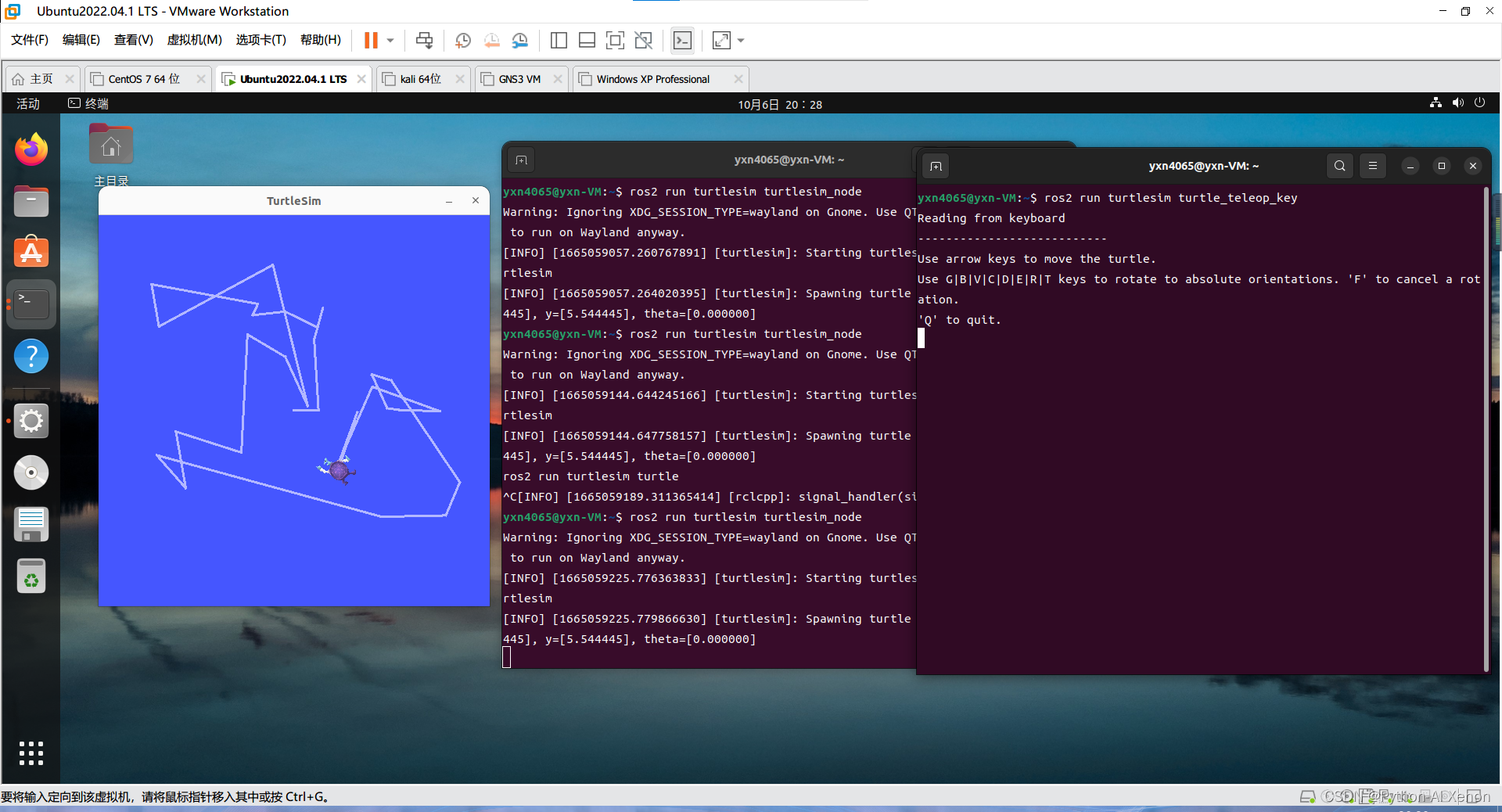
Task: Search in the front terminal
Action: (1340, 166)
